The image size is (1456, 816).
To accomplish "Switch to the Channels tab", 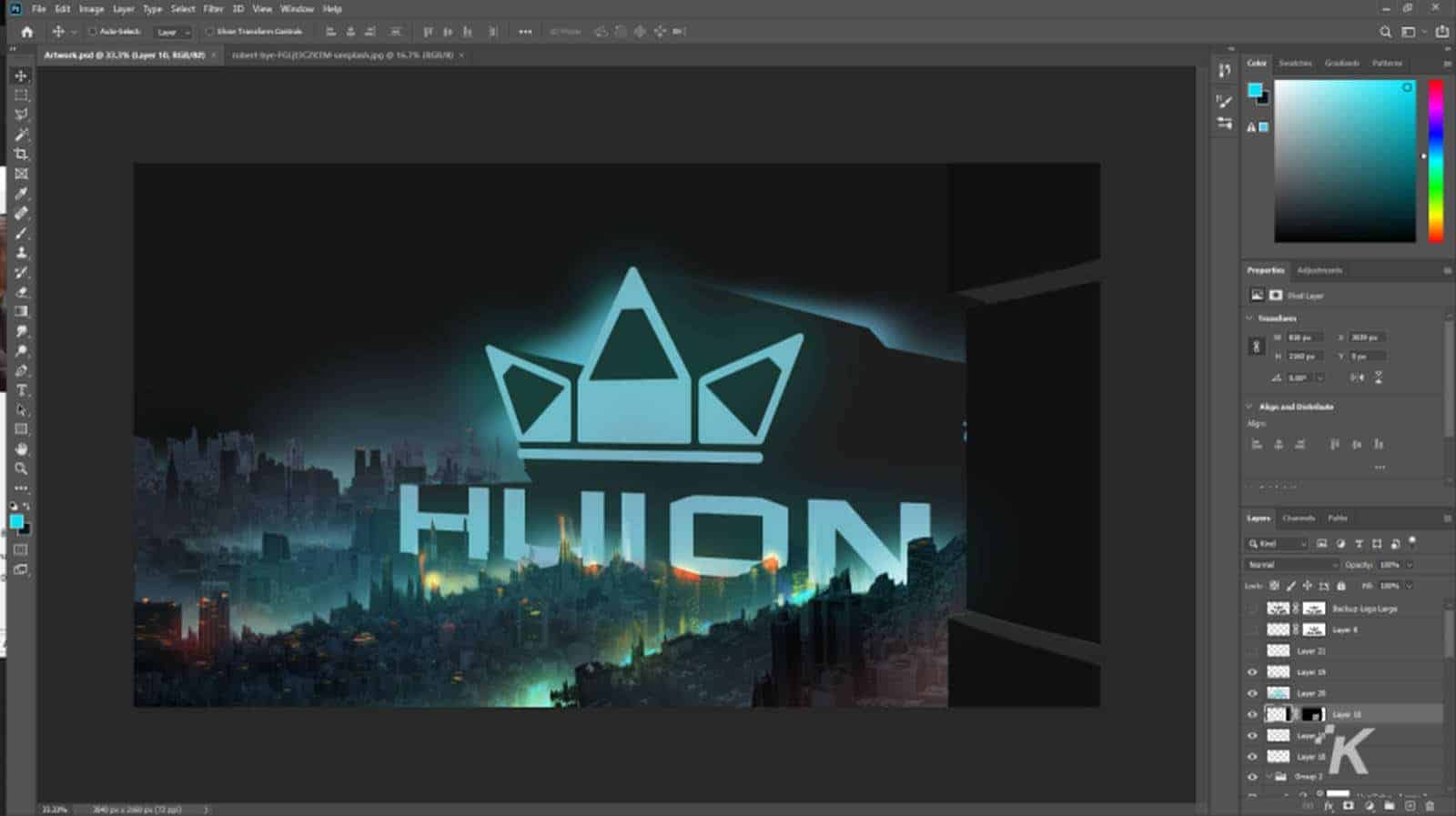I will click(1299, 519).
